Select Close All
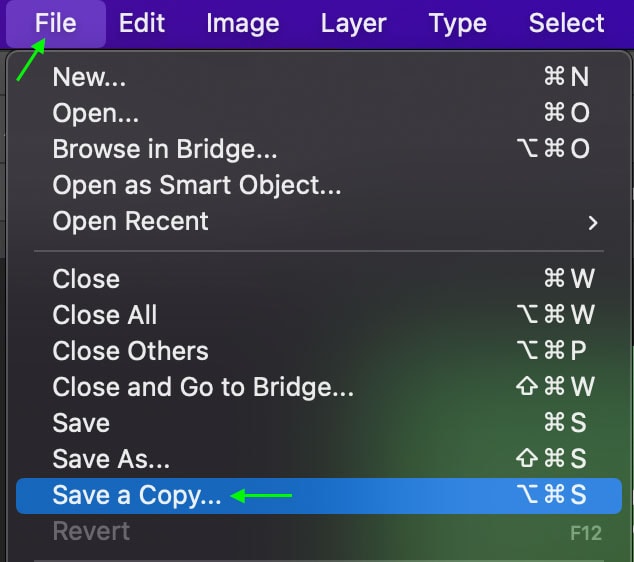The width and height of the screenshot is (634, 562). (319, 315)
